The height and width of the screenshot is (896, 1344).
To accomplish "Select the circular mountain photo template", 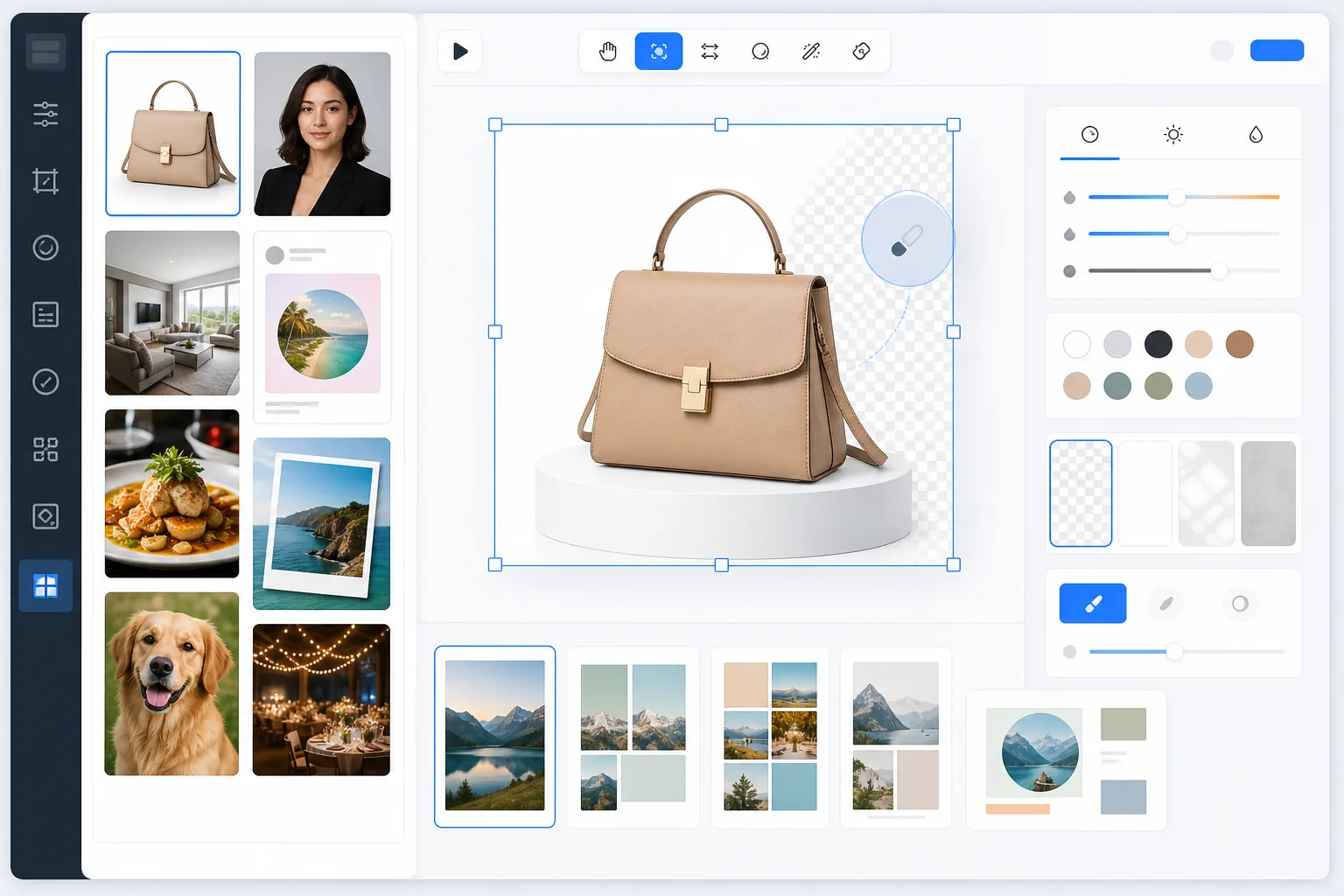I will point(1066,759).
